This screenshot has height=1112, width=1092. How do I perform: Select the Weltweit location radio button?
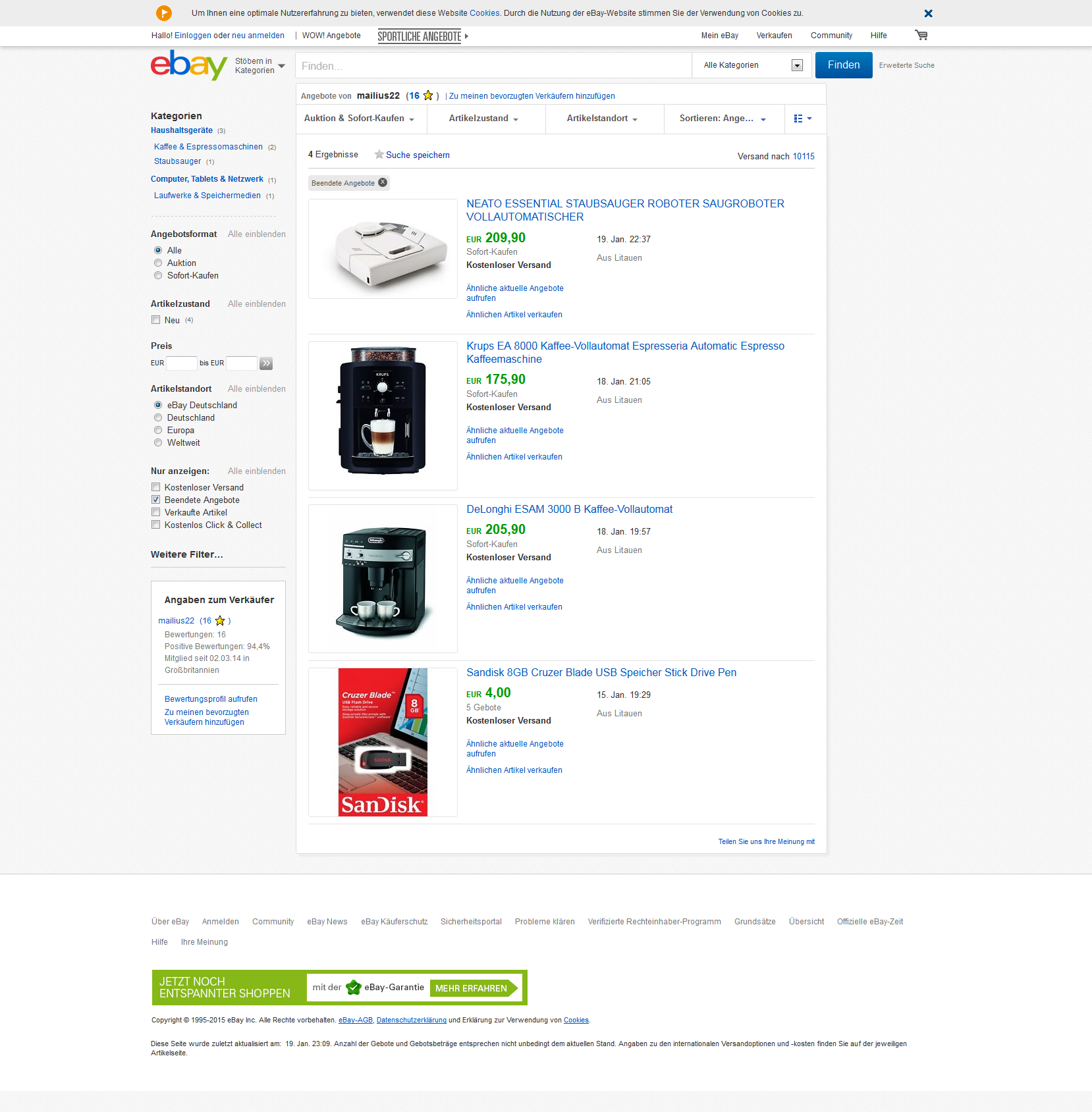tap(158, 442)
